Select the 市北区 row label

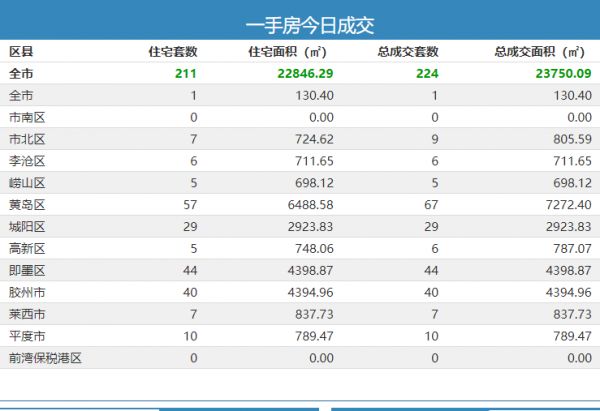26,139
